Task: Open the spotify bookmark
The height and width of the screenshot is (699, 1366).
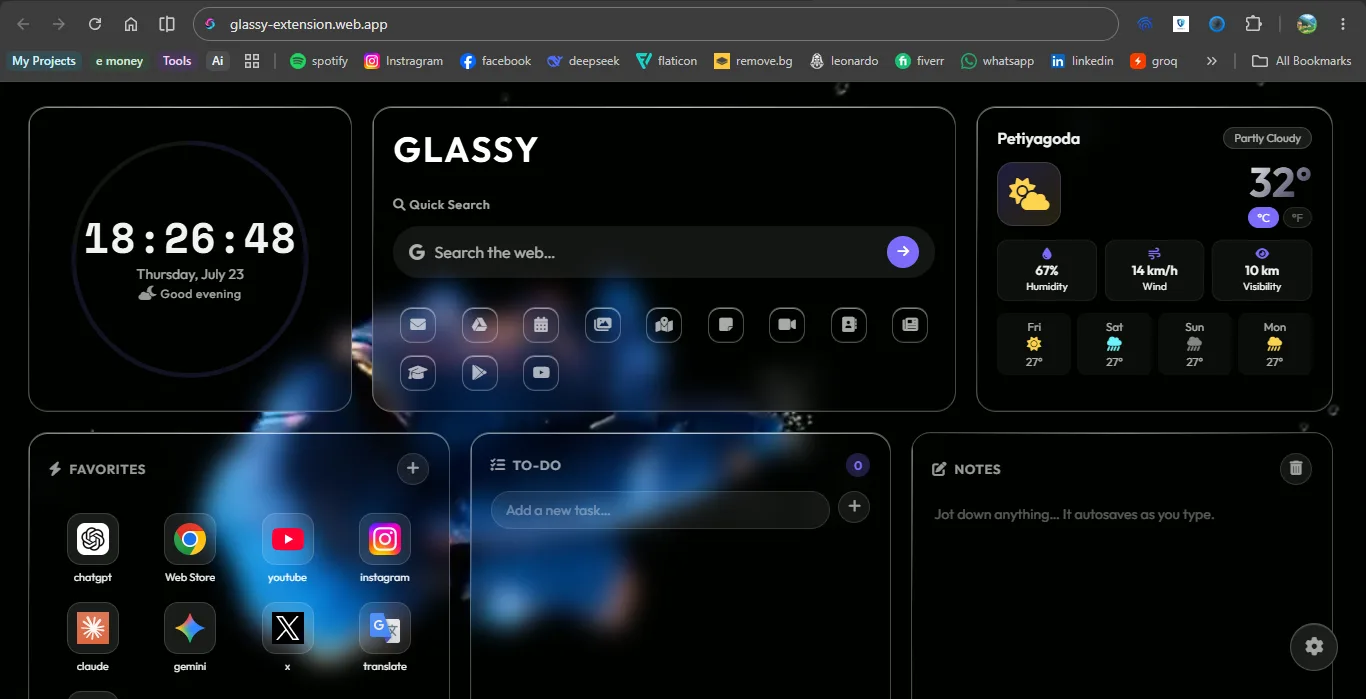Action: [x=319, y=61]
